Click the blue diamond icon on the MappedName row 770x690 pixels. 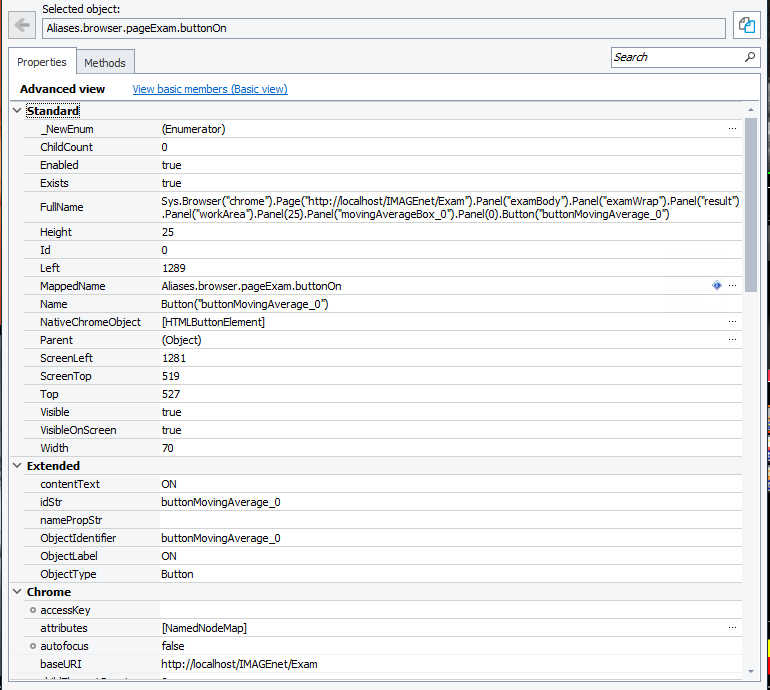pos(717,286)
